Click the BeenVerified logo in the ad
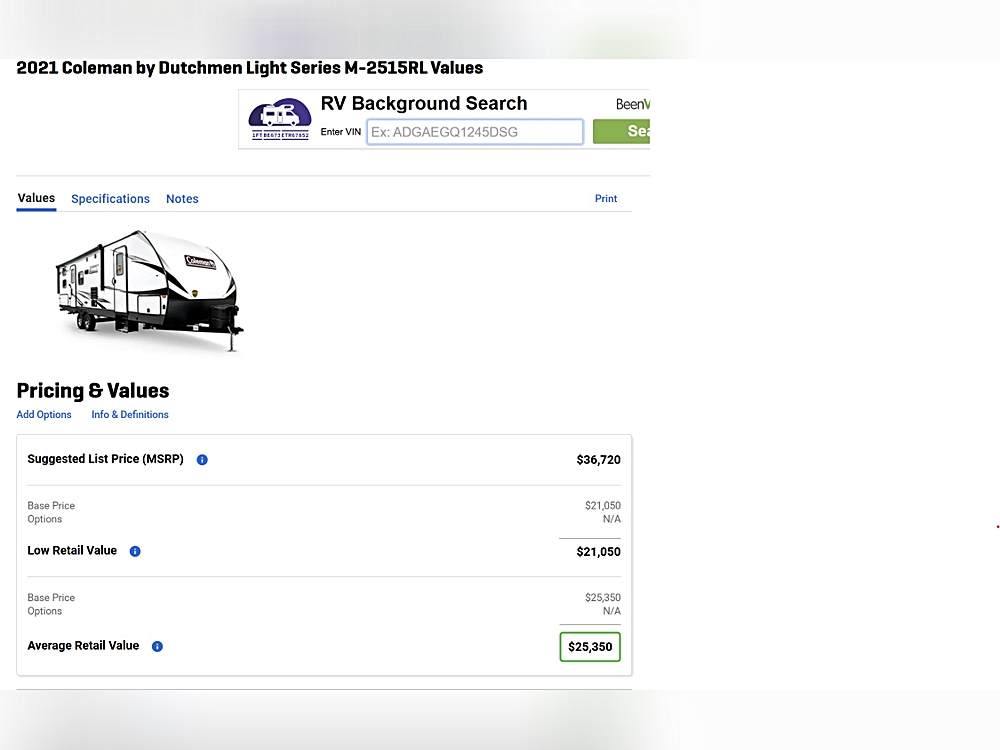This screenshot has width=1000, height=750. pos(632,104)
